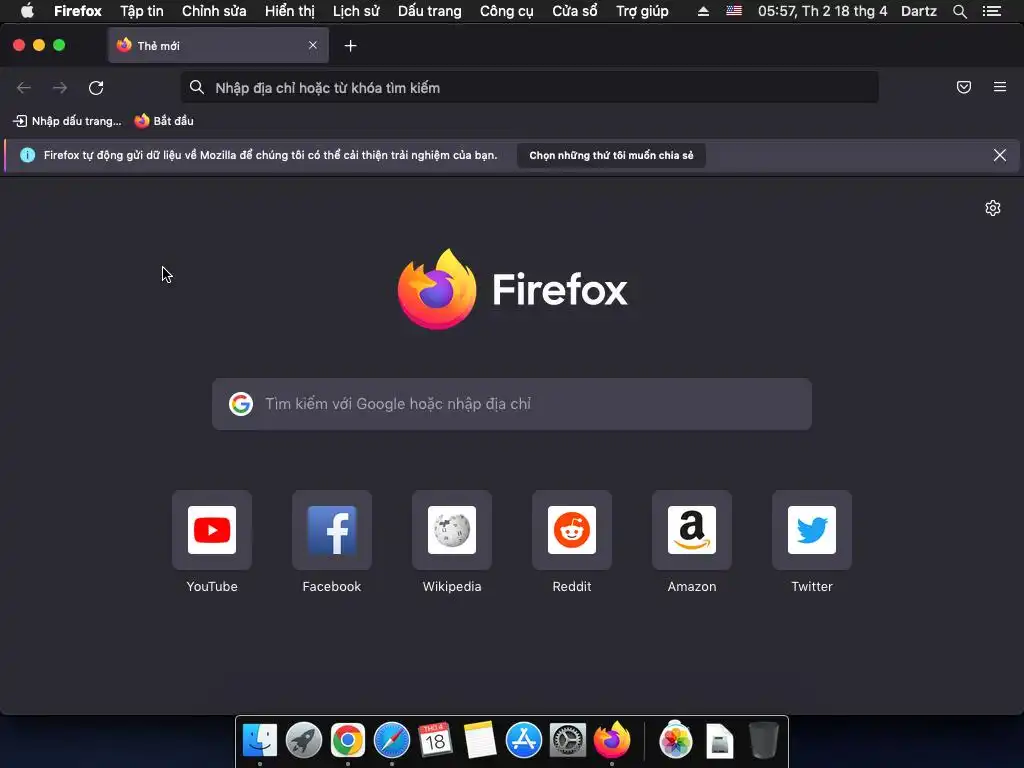1024x768 pixels.
Task: Open the disk image file in the Dock
Action: pos(720,741)
